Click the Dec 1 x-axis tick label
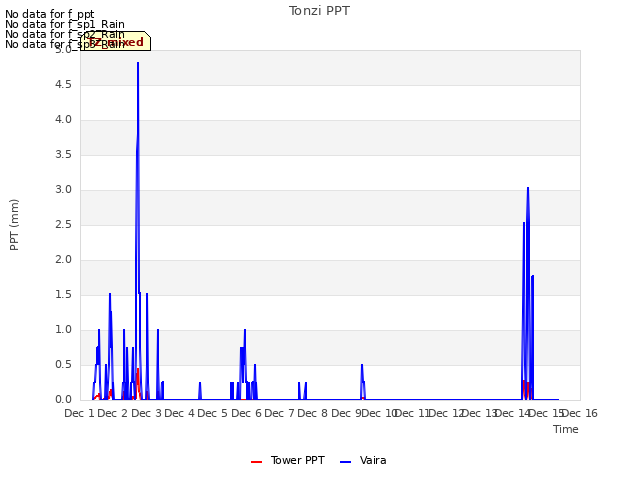Viewport: 640px width, 480px height. pyautogui.click(x=80, y=413)
